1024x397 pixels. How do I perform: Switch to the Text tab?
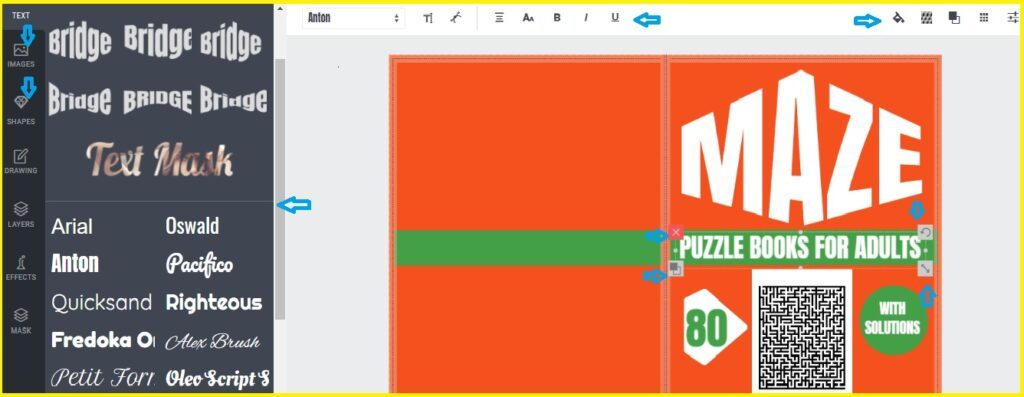21,15
